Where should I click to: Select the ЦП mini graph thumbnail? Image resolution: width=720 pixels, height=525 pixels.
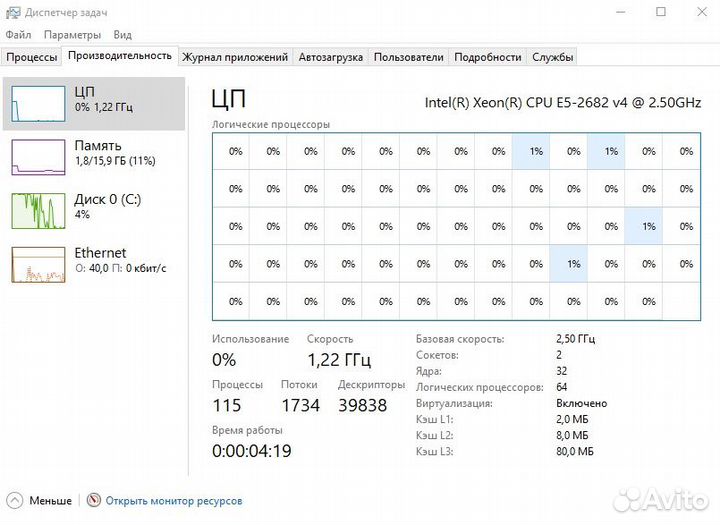(x=38, y=104)
